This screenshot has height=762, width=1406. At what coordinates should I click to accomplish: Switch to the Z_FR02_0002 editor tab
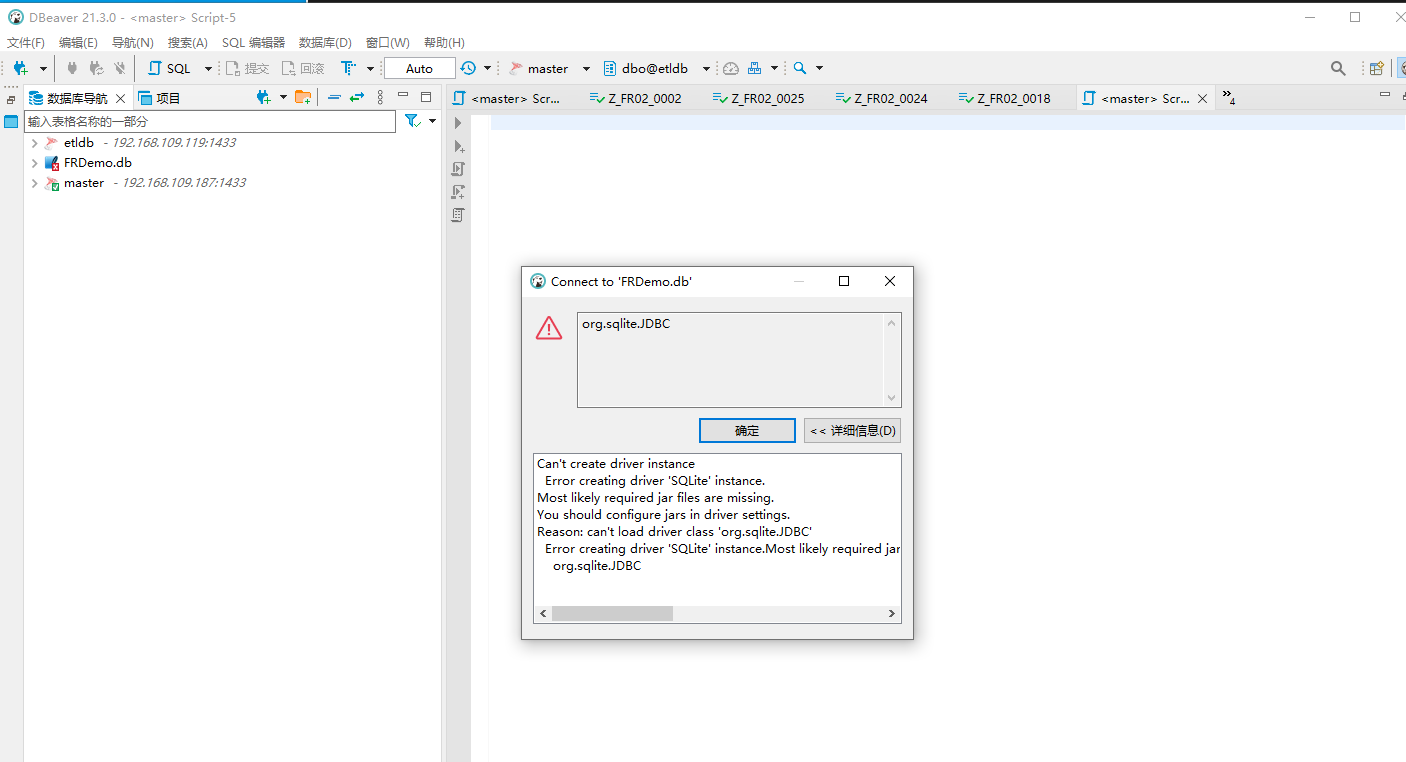[636, 98]
